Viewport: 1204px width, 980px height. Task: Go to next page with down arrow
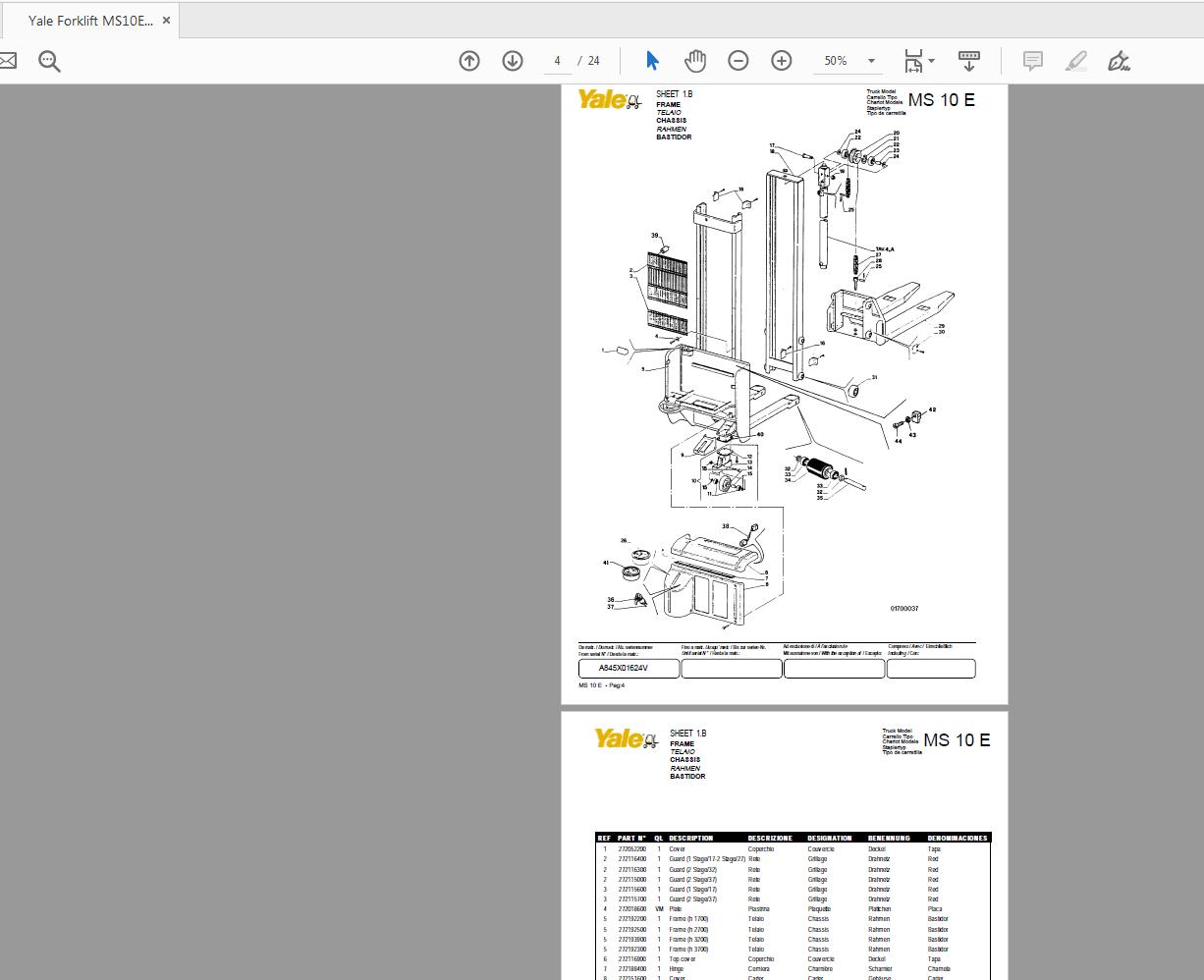(513, 61)
